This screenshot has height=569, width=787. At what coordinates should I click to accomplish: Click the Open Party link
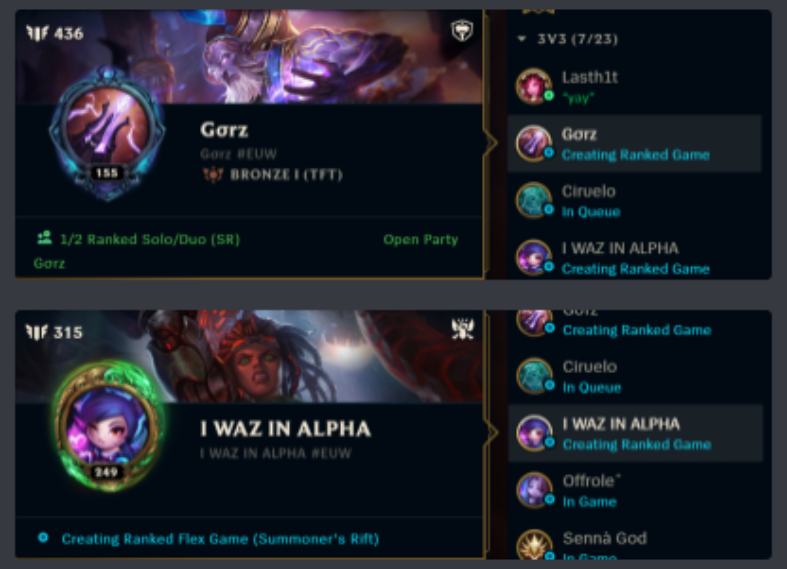(x=421, y=239)
